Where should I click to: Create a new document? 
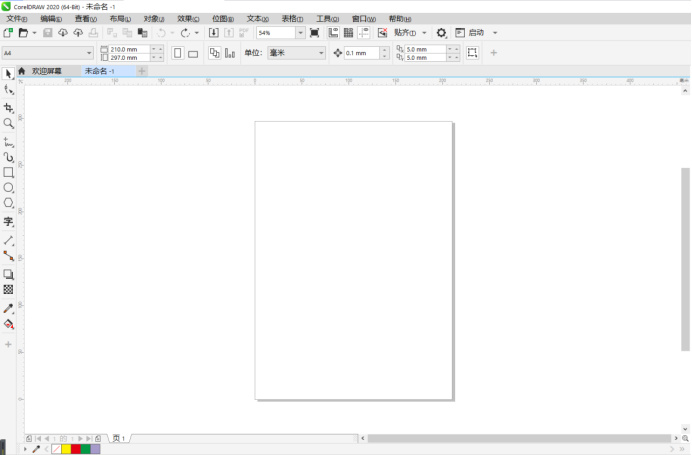pyautogui.click(x=8, y=33)
